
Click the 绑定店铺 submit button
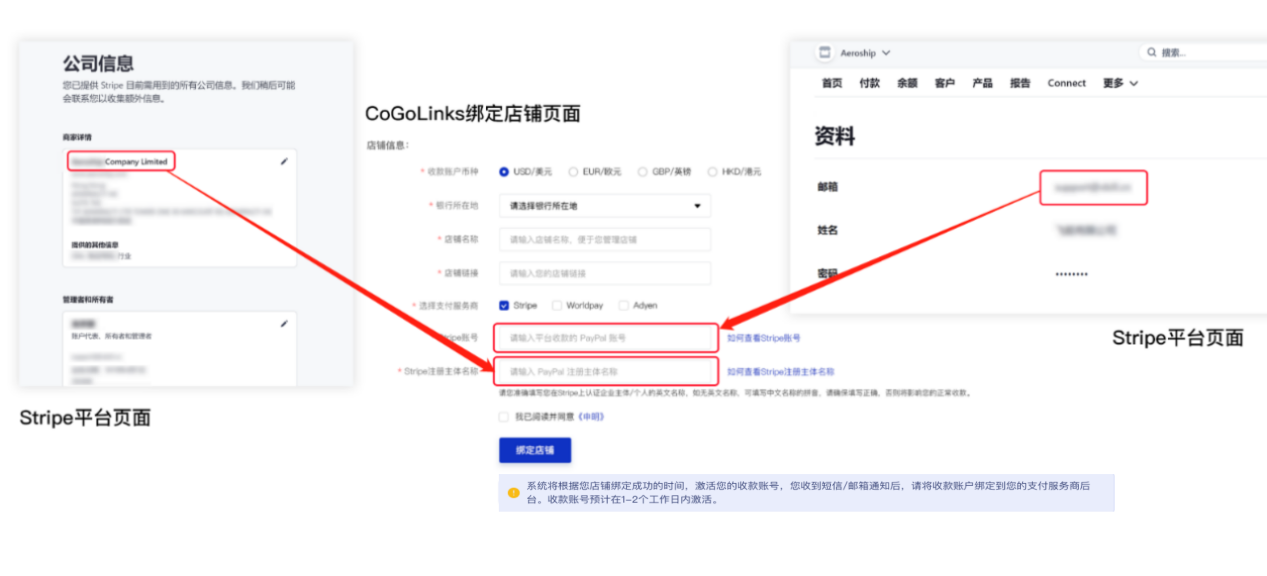534,450
